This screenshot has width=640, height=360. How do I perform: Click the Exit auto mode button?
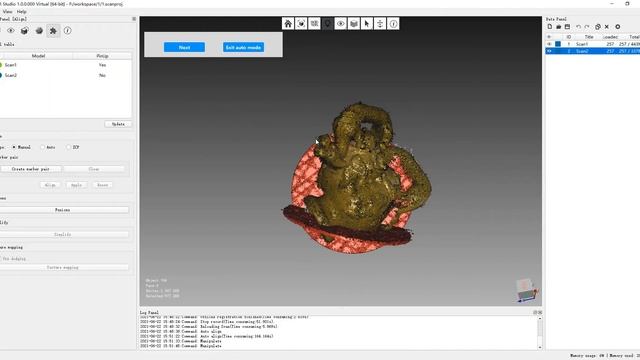pyautogui.click(x=243, y=47)
